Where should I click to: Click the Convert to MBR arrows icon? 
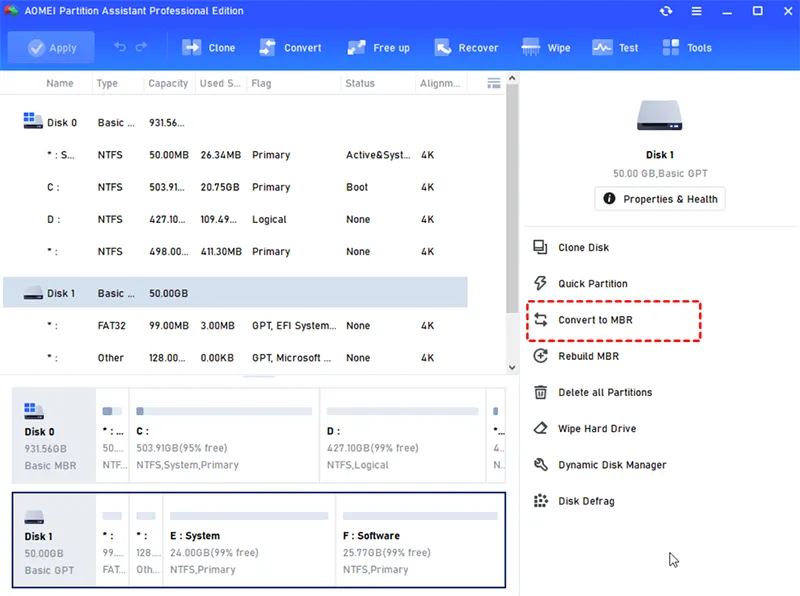click(540, 320)
